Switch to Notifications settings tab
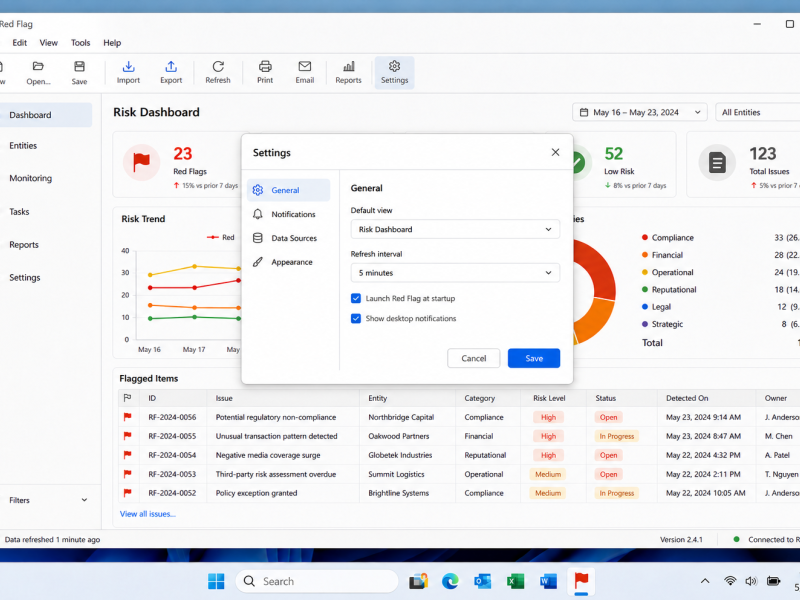This screenshot has height=600, width=800. [289, 214]
